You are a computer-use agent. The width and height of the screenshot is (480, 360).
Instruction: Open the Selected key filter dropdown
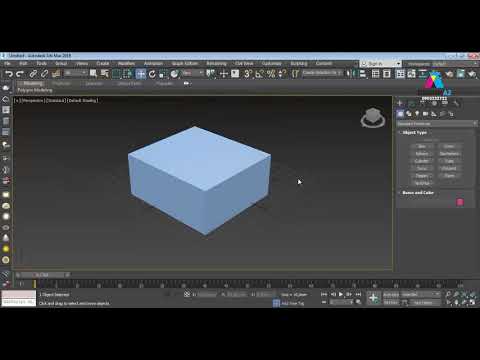coord(421,295)
